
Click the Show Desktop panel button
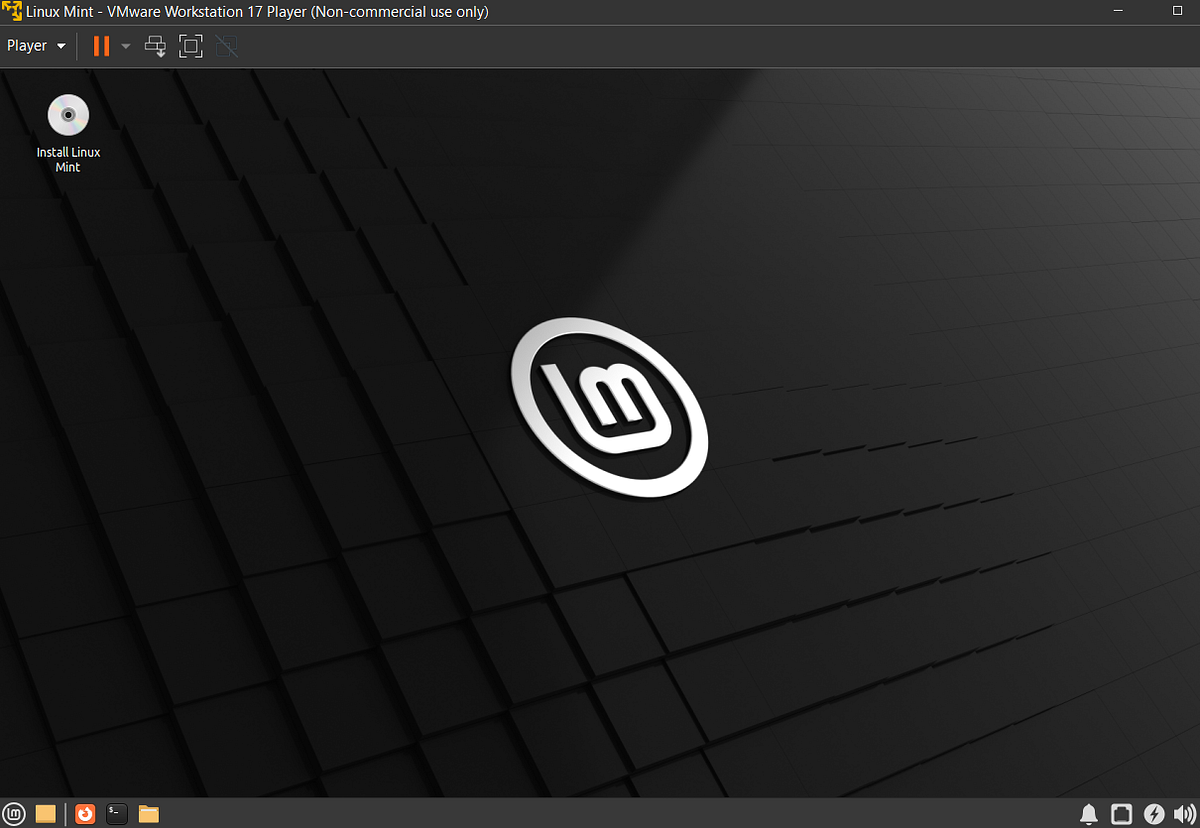coord(45,813)
